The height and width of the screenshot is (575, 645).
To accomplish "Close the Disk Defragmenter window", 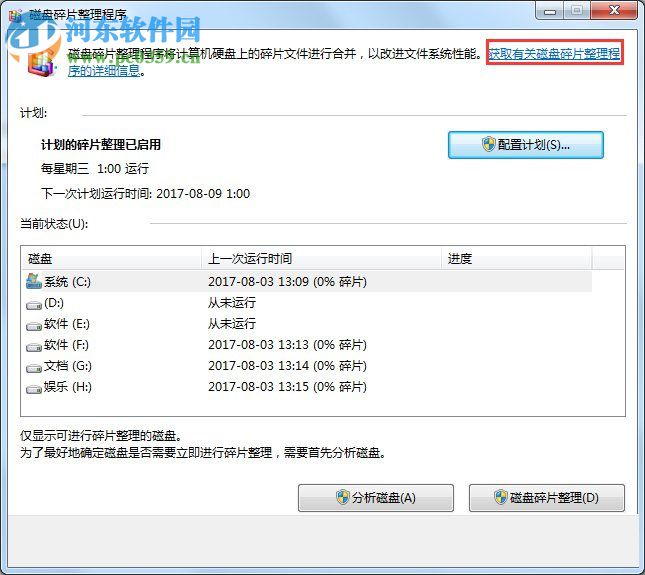I will 614,10.
